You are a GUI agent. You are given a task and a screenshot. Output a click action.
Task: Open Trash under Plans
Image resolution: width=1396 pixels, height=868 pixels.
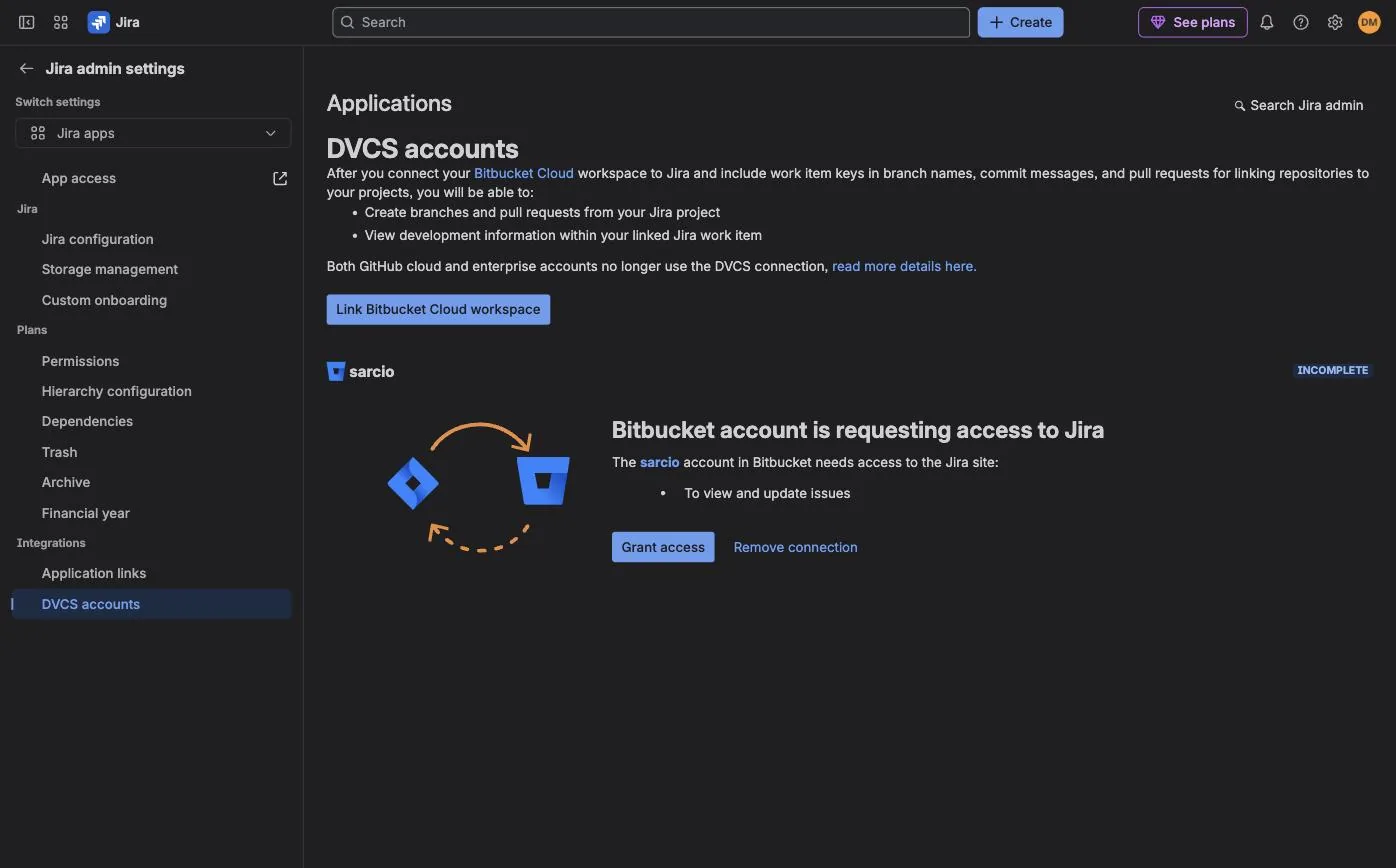pyautogui.click(x=59, y=453)
